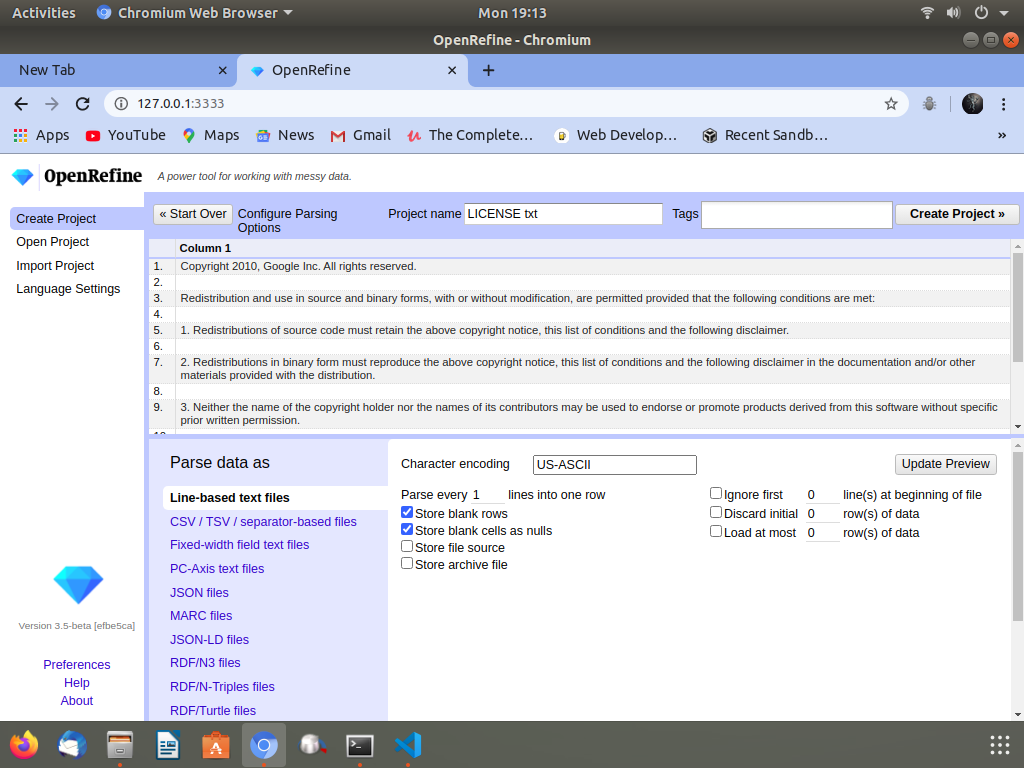Close the OpenRefine tab
This screenshot has width=1024, height=768.
point(452,71)
